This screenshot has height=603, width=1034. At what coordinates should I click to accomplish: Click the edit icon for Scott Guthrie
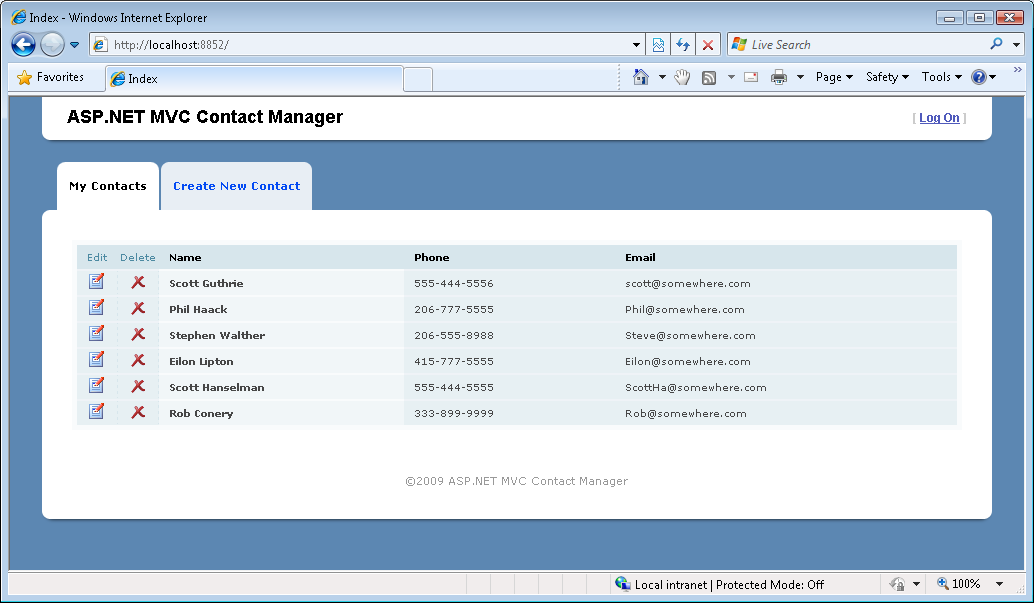pos(96,282)
